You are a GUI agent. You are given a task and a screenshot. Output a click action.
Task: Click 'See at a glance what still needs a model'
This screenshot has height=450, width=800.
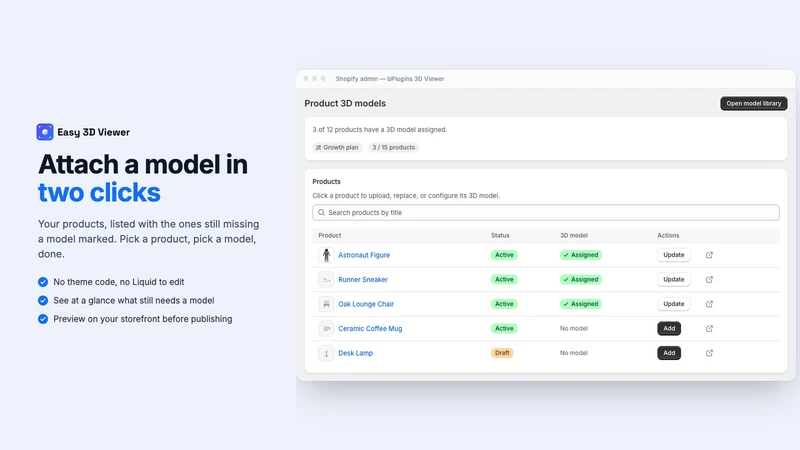click(x=134, y=301)
